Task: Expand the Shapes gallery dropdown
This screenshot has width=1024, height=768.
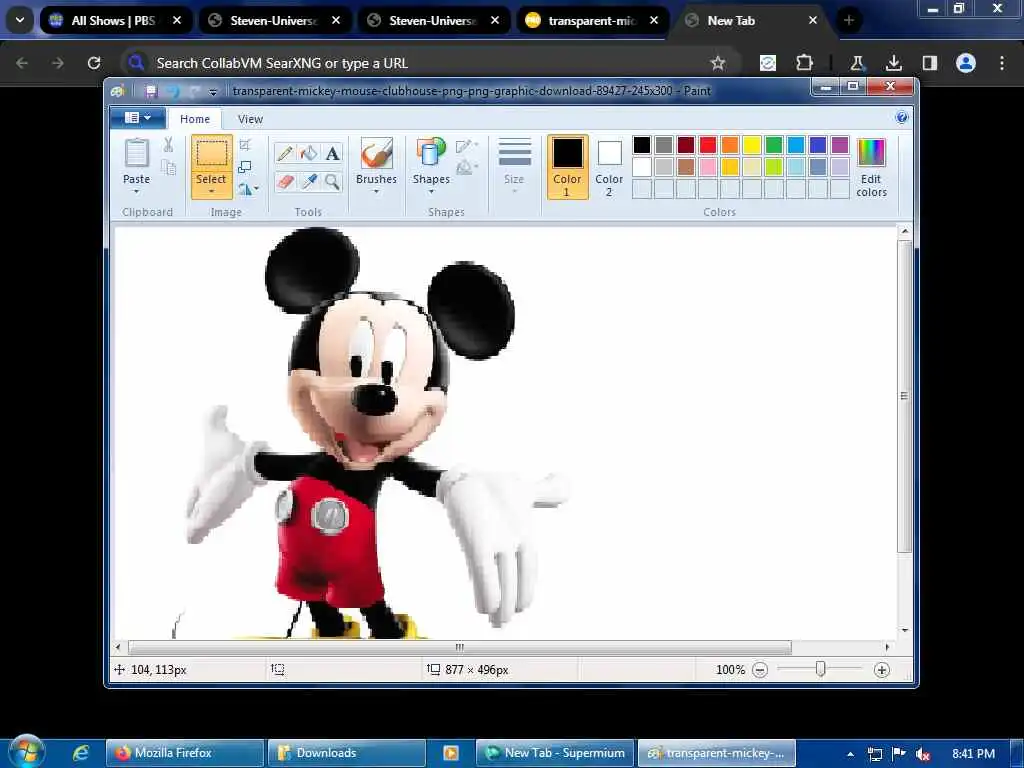Action: [x=431, y=192]
